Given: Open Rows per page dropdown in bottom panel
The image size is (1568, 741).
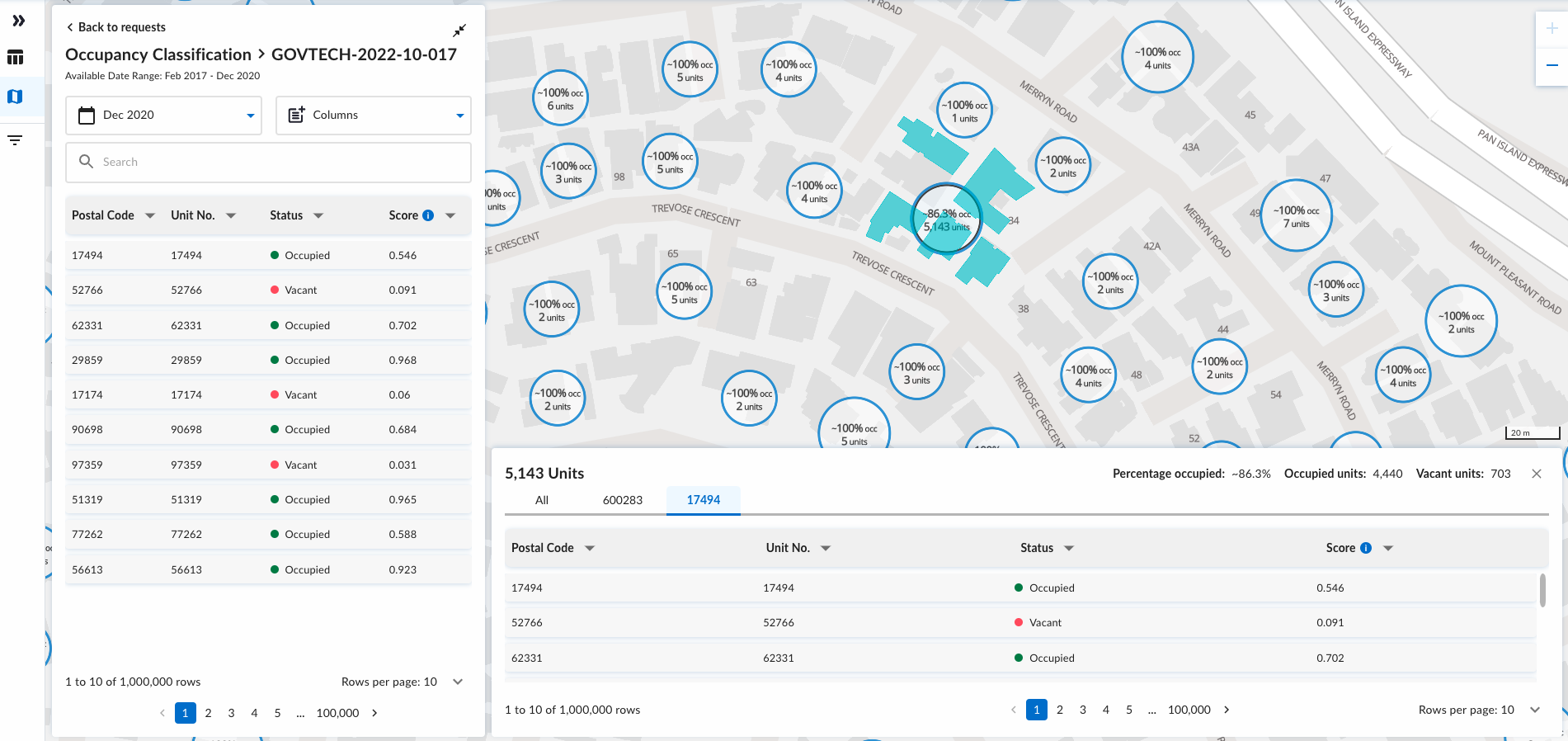Looking at the screenshot, I should [x=1535, y=710].
